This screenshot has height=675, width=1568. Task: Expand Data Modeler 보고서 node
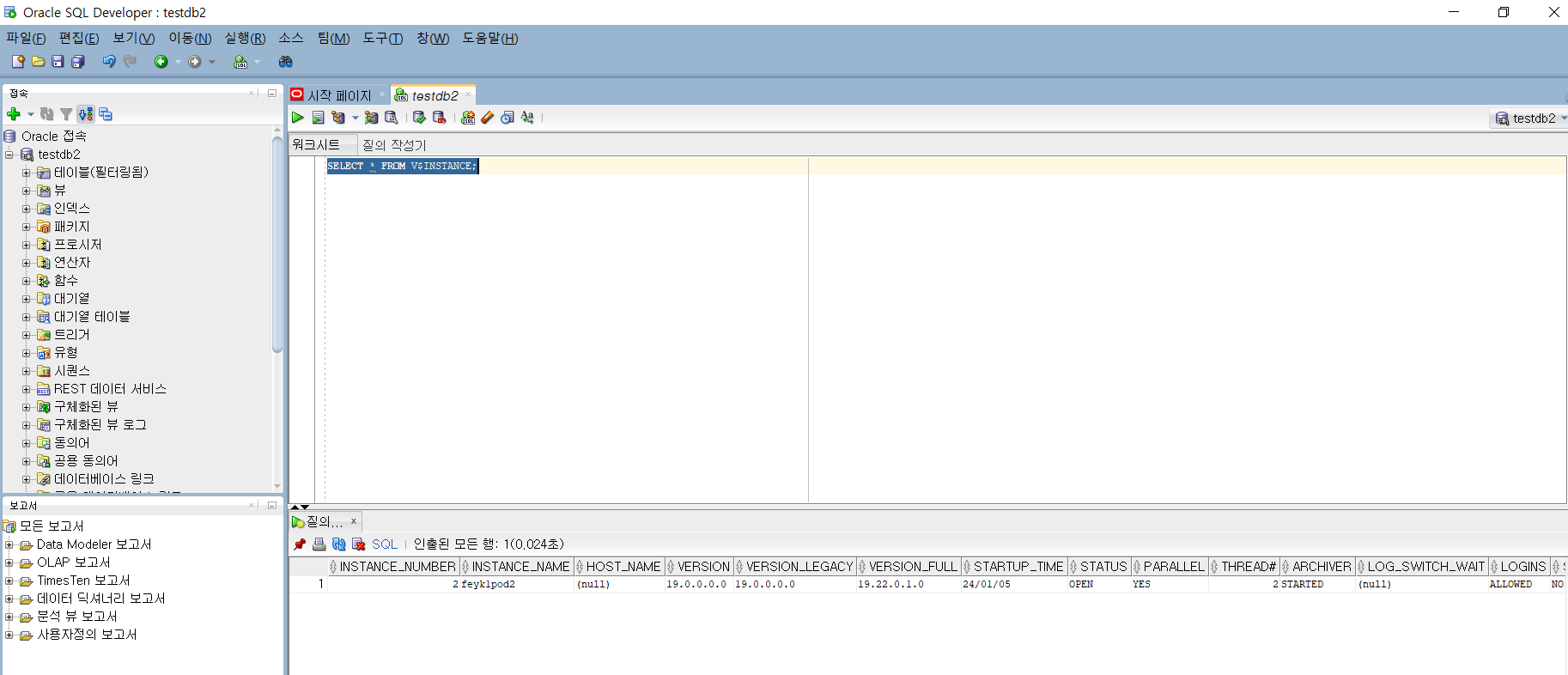(9, 544)
